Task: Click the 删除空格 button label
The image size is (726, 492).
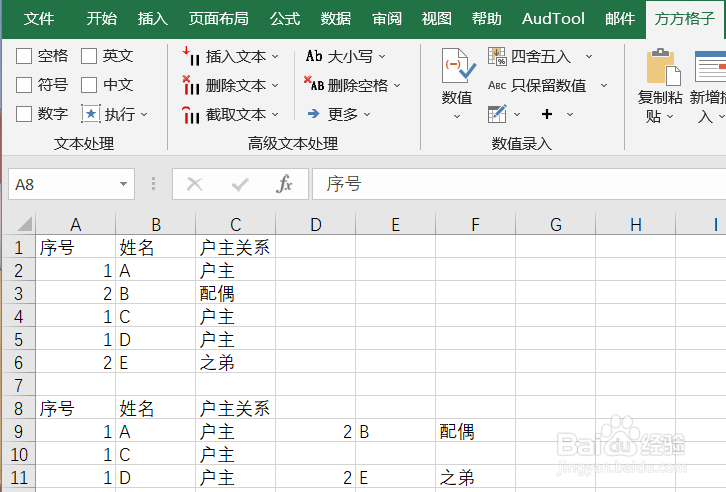Action: (x=358, y=85)
